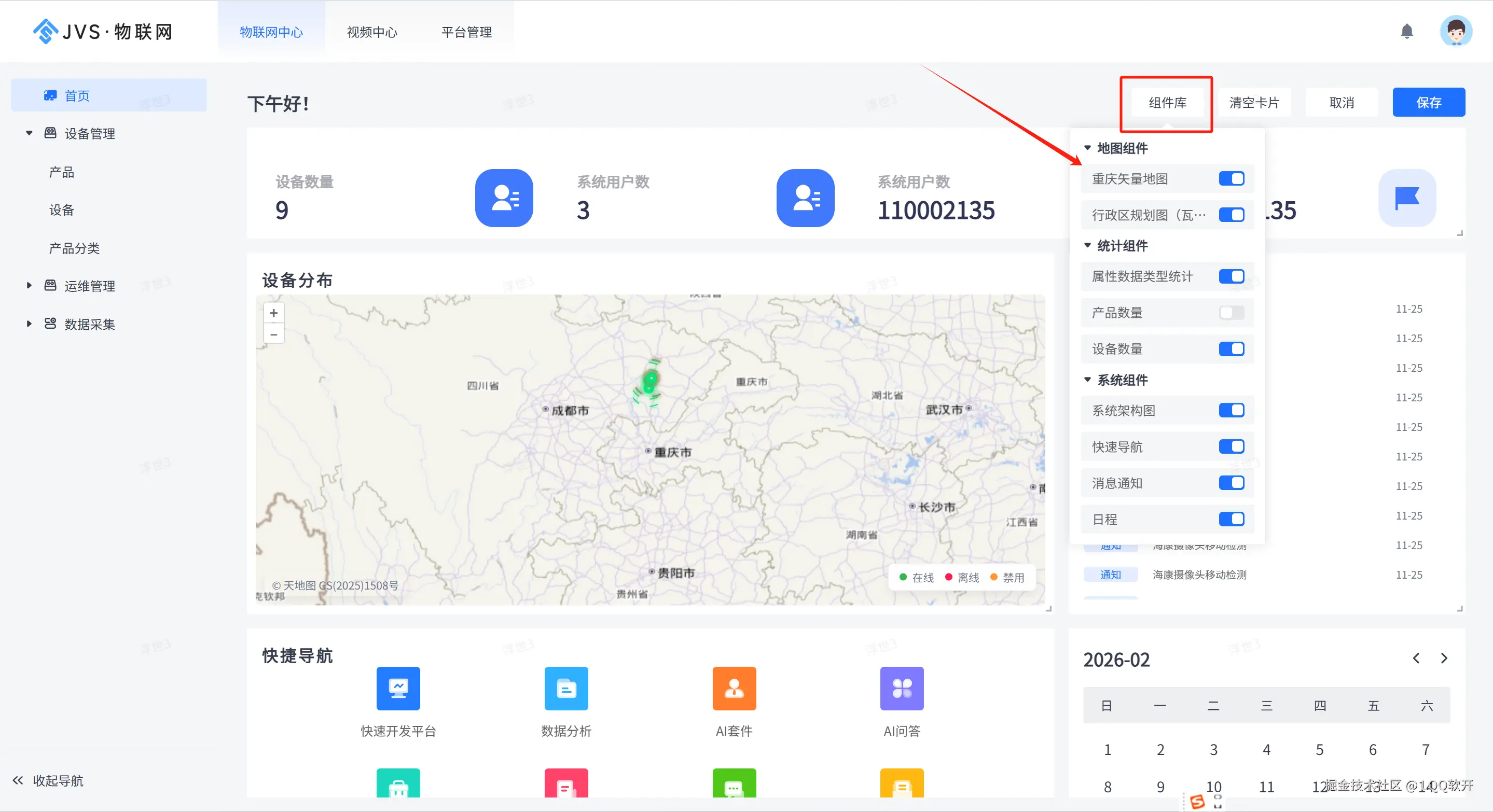Click the 快速开发平台 shortcut icon
The width and height of the screenshot is (1493, 812).
pyautogui.click(x=398, y=688)
